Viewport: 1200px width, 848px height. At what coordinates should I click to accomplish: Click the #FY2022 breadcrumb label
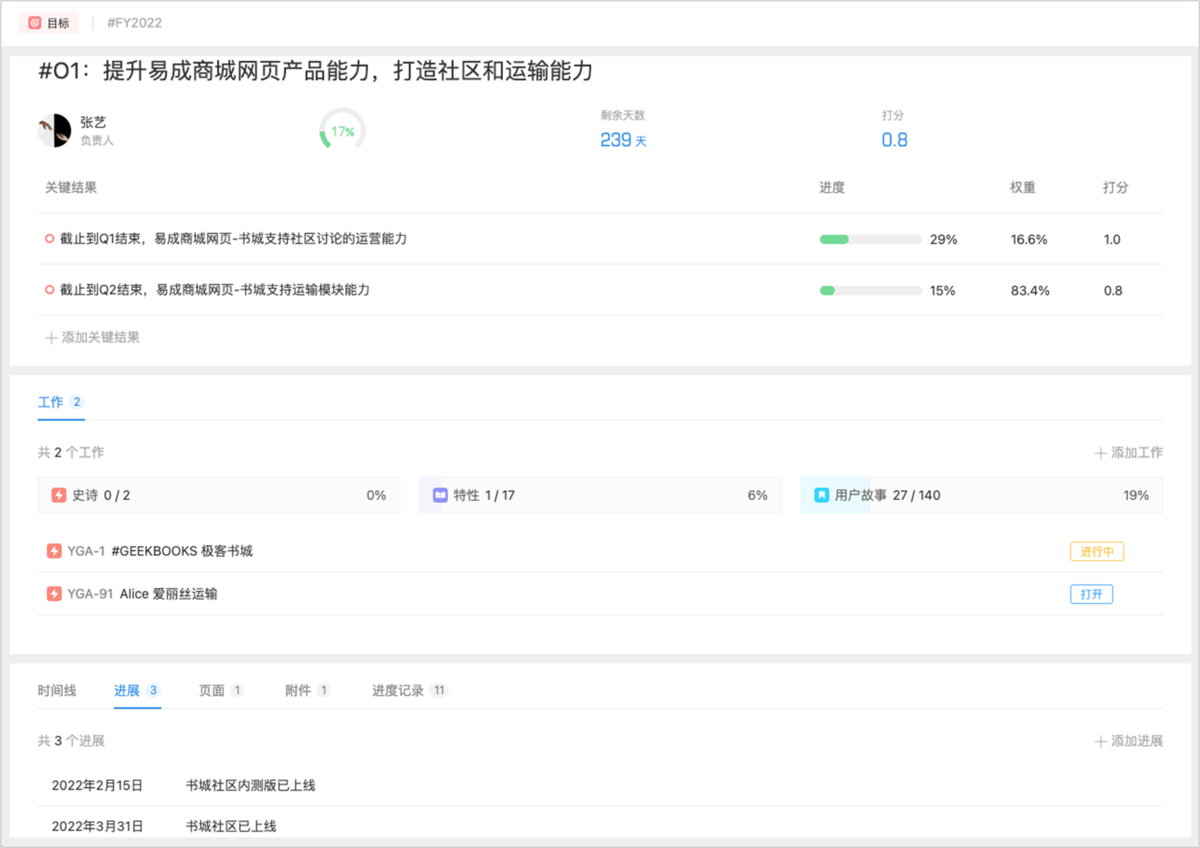(x=134, y=22)
